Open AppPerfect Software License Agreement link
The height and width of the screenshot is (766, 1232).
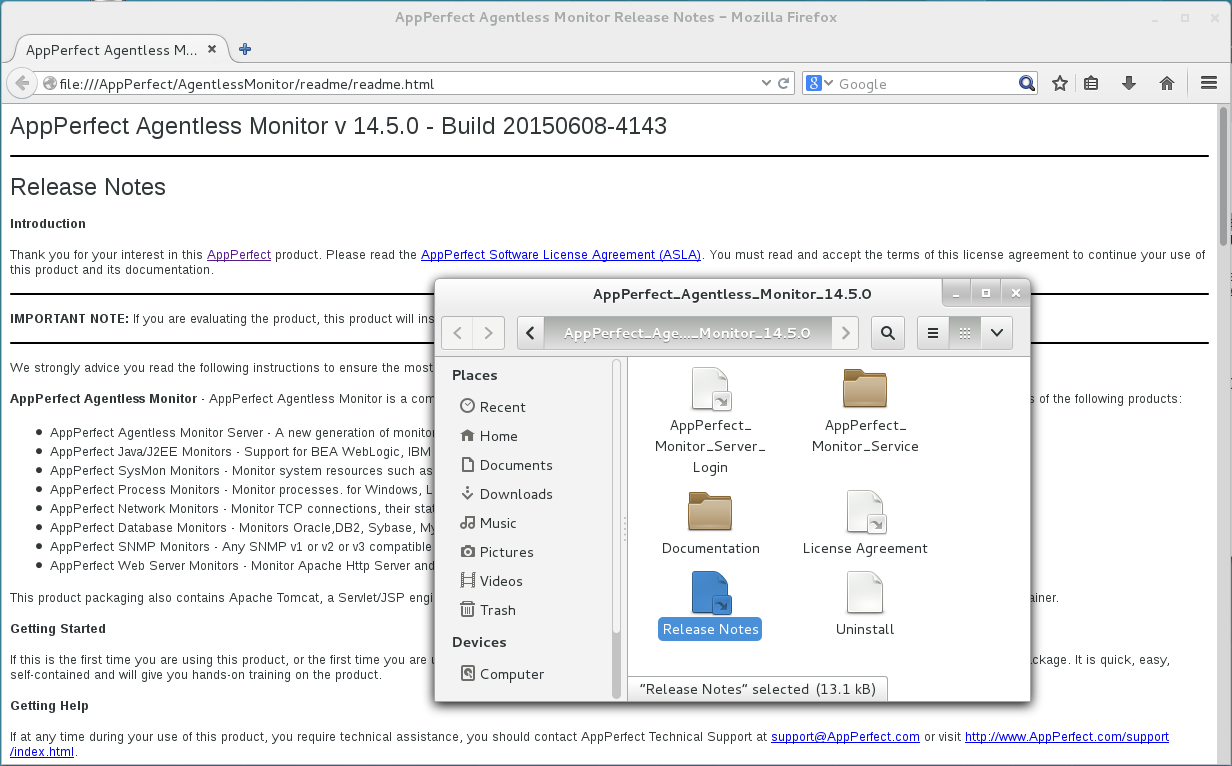pos(561,255)
